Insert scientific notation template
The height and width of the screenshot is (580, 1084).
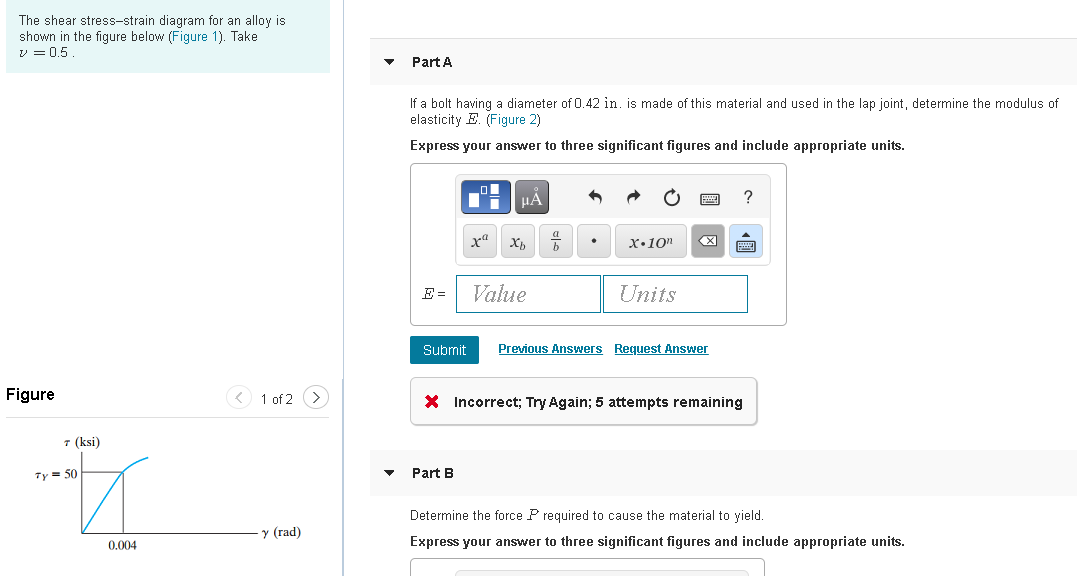[651, 241]
